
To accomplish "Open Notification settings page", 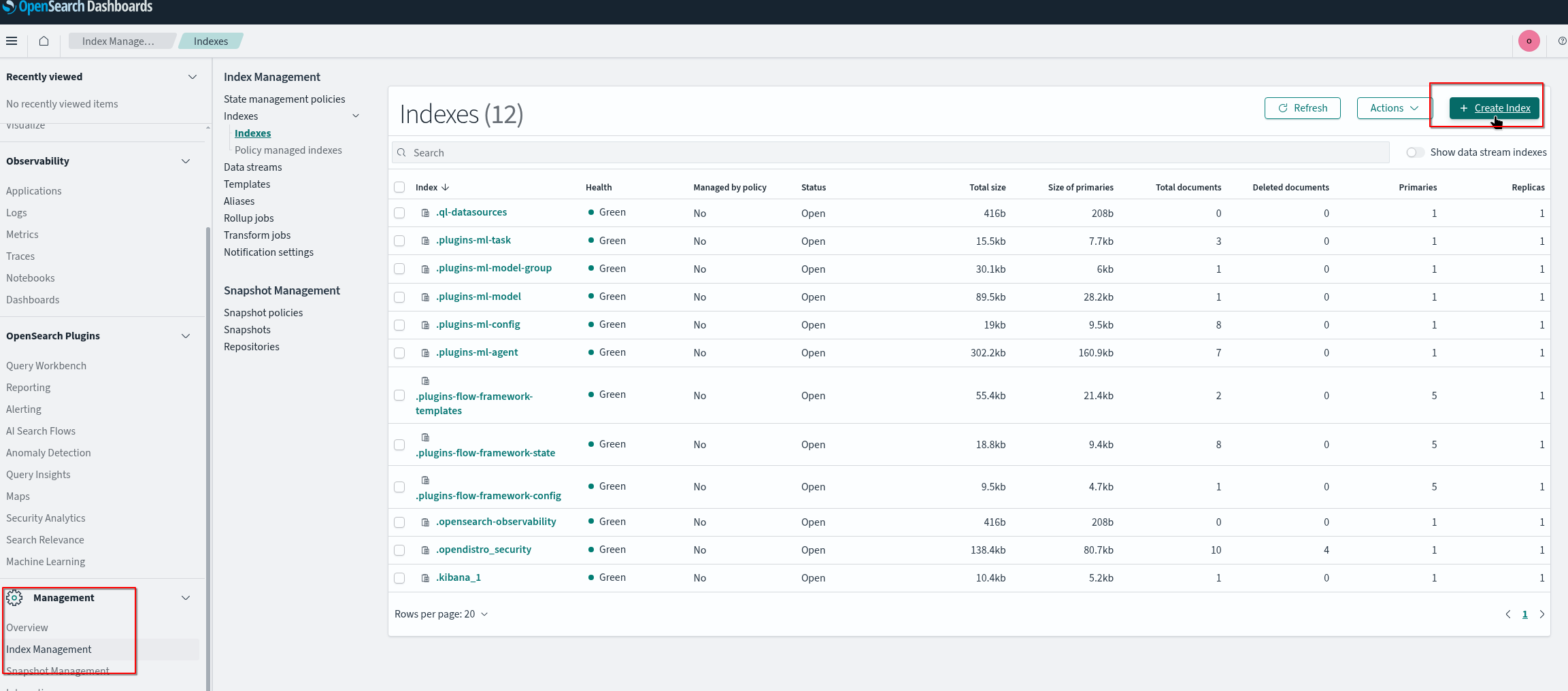I will (x=269, y=252).
